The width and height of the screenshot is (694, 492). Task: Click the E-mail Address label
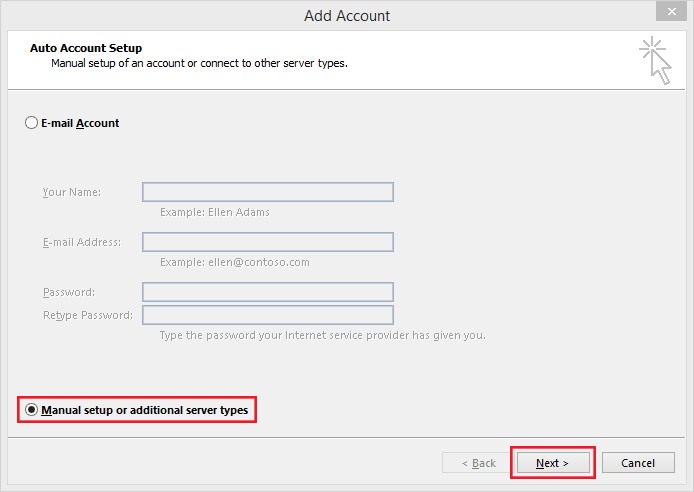(82, 242)
